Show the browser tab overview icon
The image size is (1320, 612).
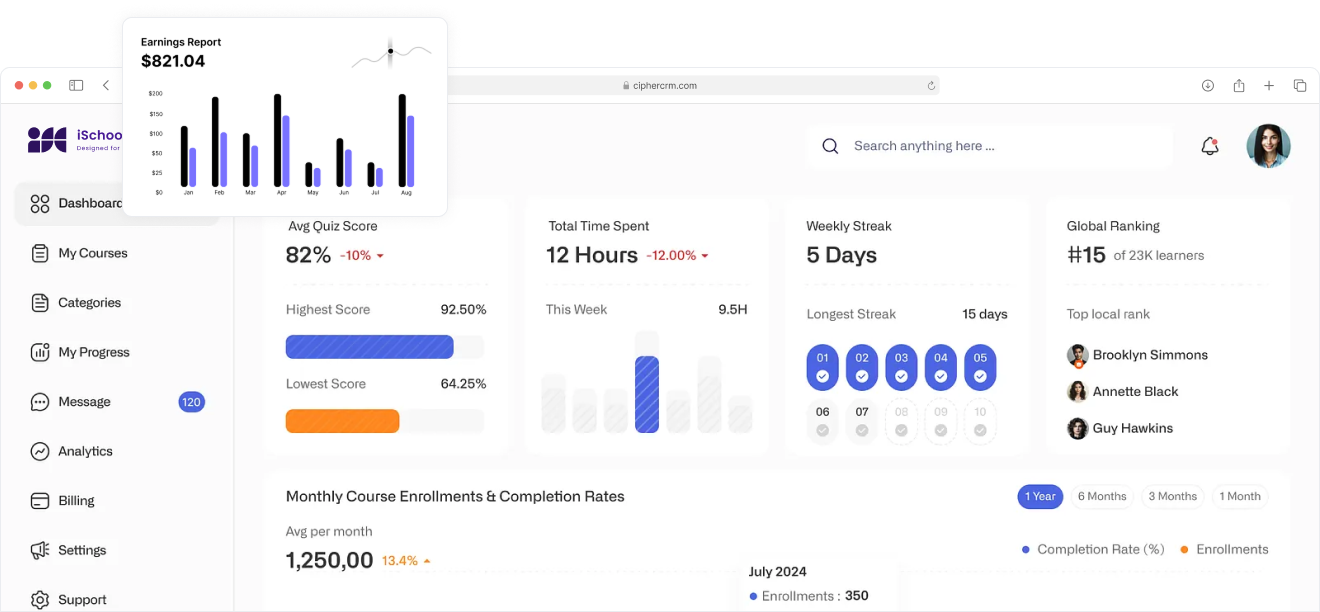[x=1300, y=86]
